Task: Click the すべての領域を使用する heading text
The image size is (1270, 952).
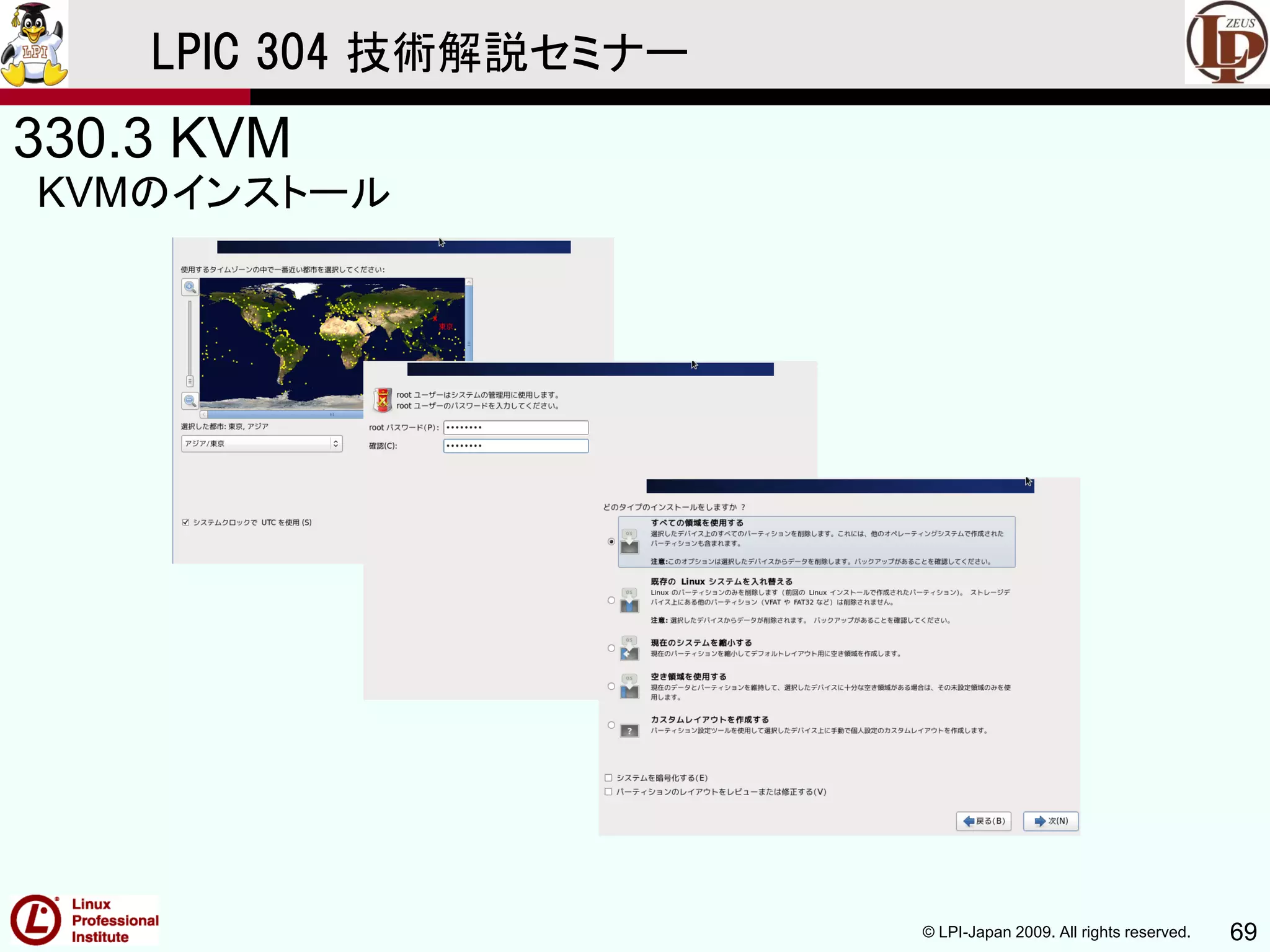Action: tap(697, 522)
